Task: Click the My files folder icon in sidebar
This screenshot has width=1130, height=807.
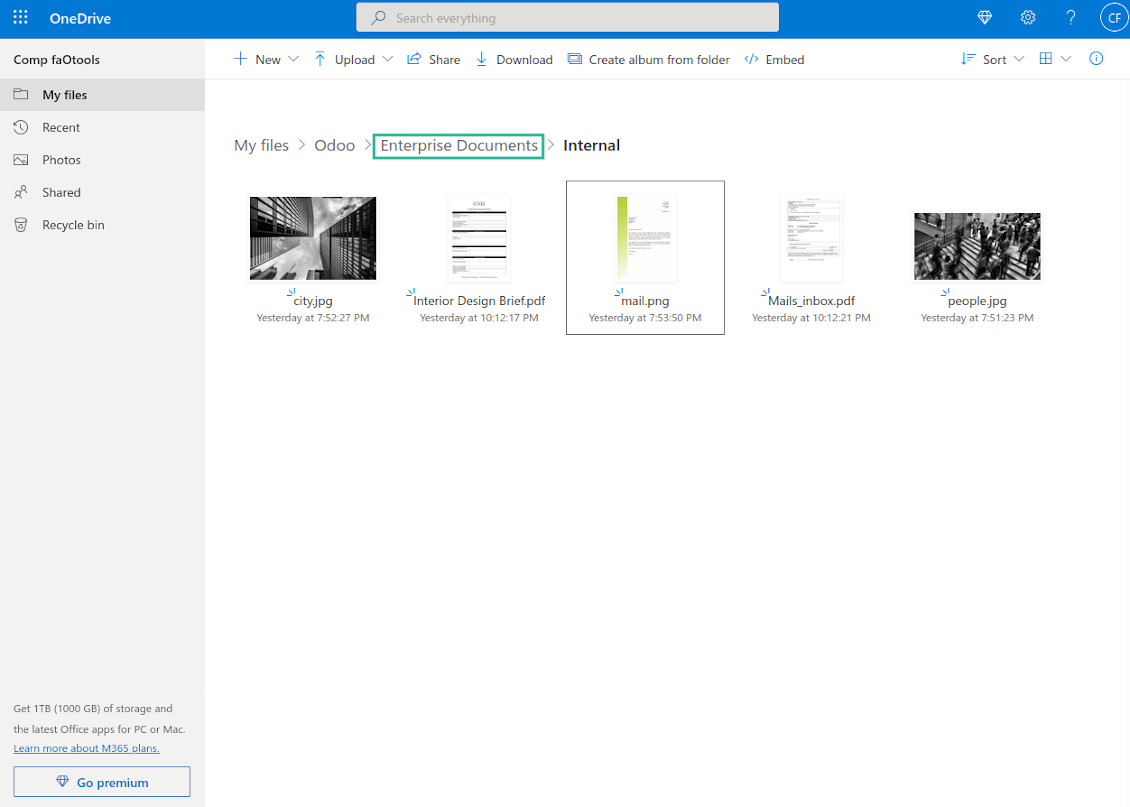Action: click(x=21, y=94)
